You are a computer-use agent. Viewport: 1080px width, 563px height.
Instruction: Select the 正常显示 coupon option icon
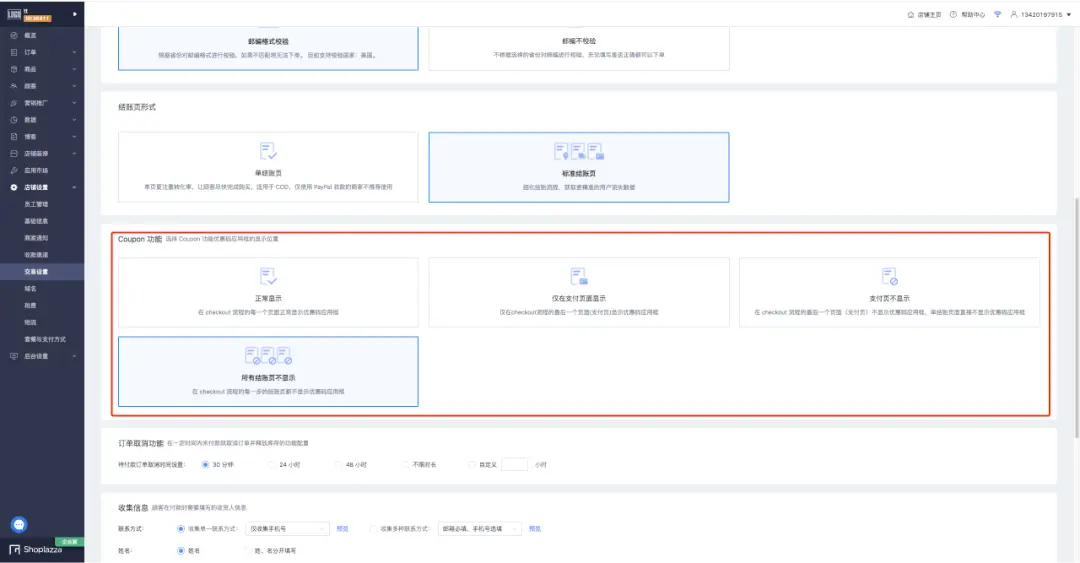point(268,275)
